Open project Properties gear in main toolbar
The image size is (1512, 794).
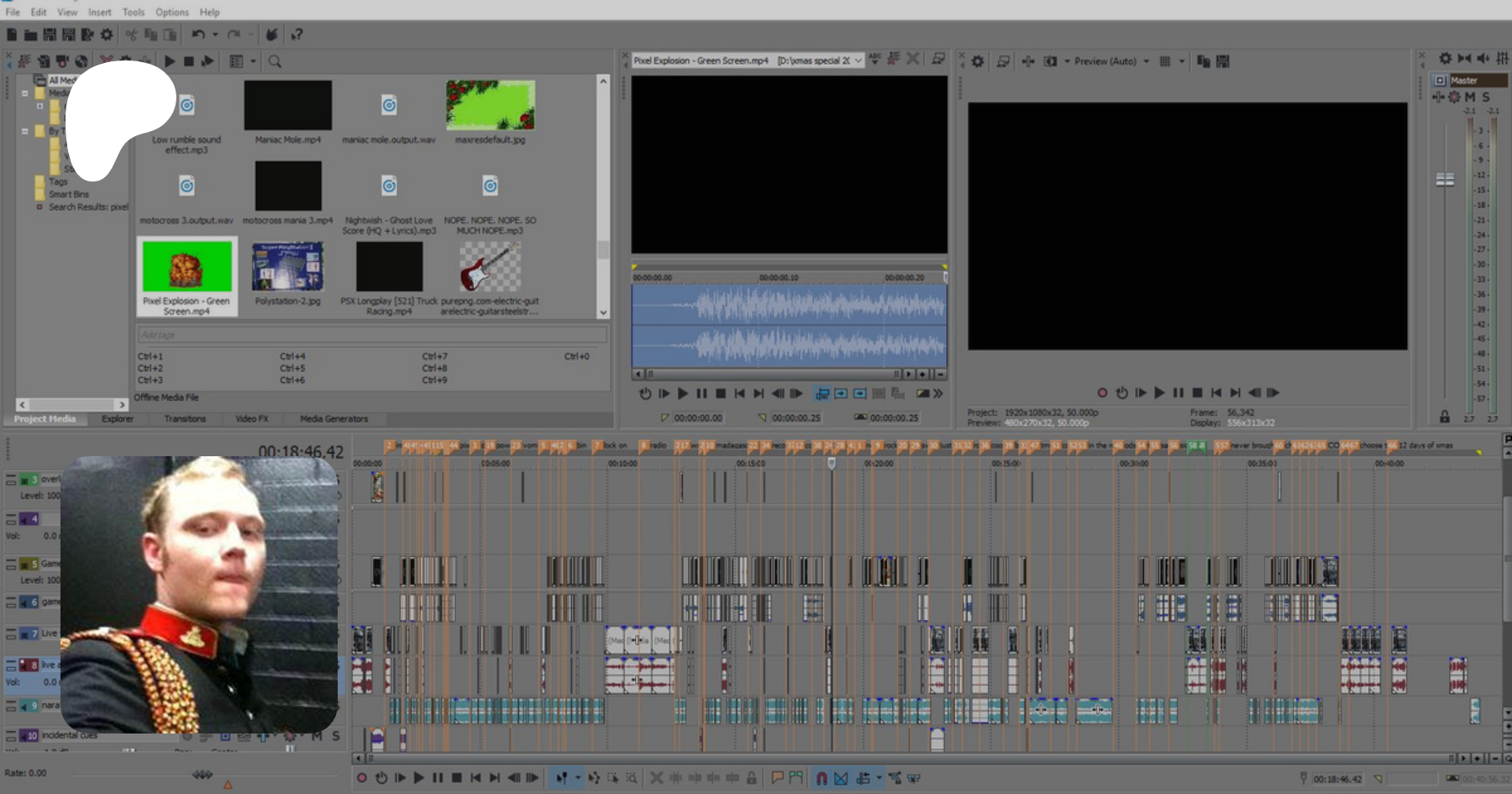coord(107,34)
